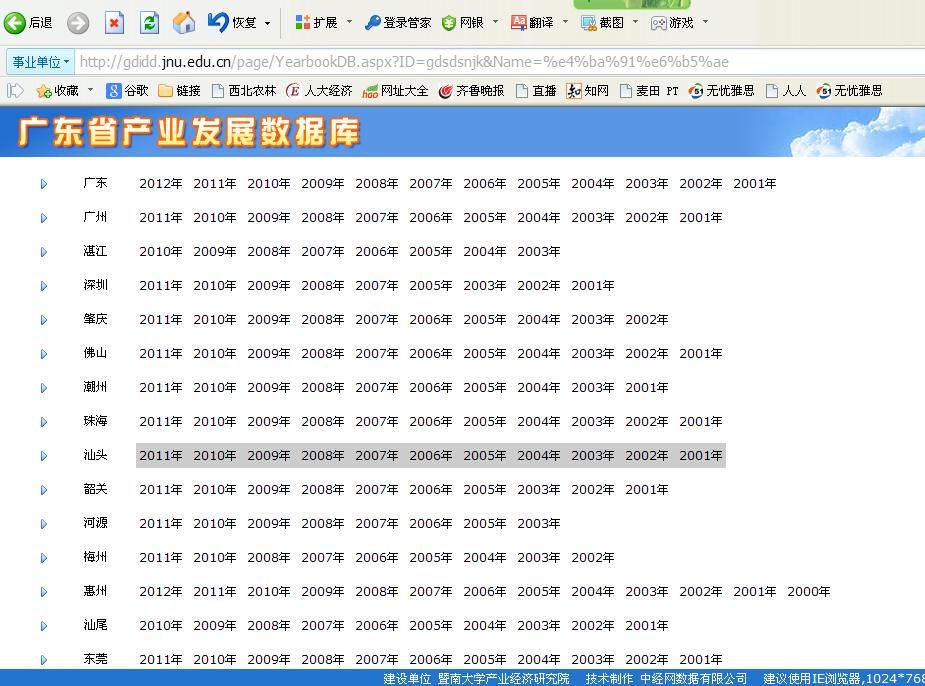Open the last 无忧雅思 bookmark after 人人
The image size is (925, 686).
pos(849,91)
